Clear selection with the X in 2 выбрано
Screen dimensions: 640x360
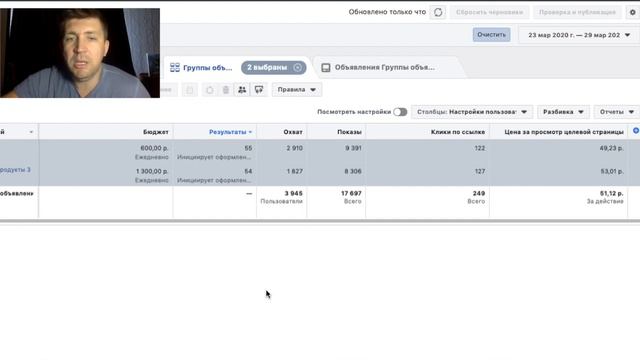pos(298,68)
